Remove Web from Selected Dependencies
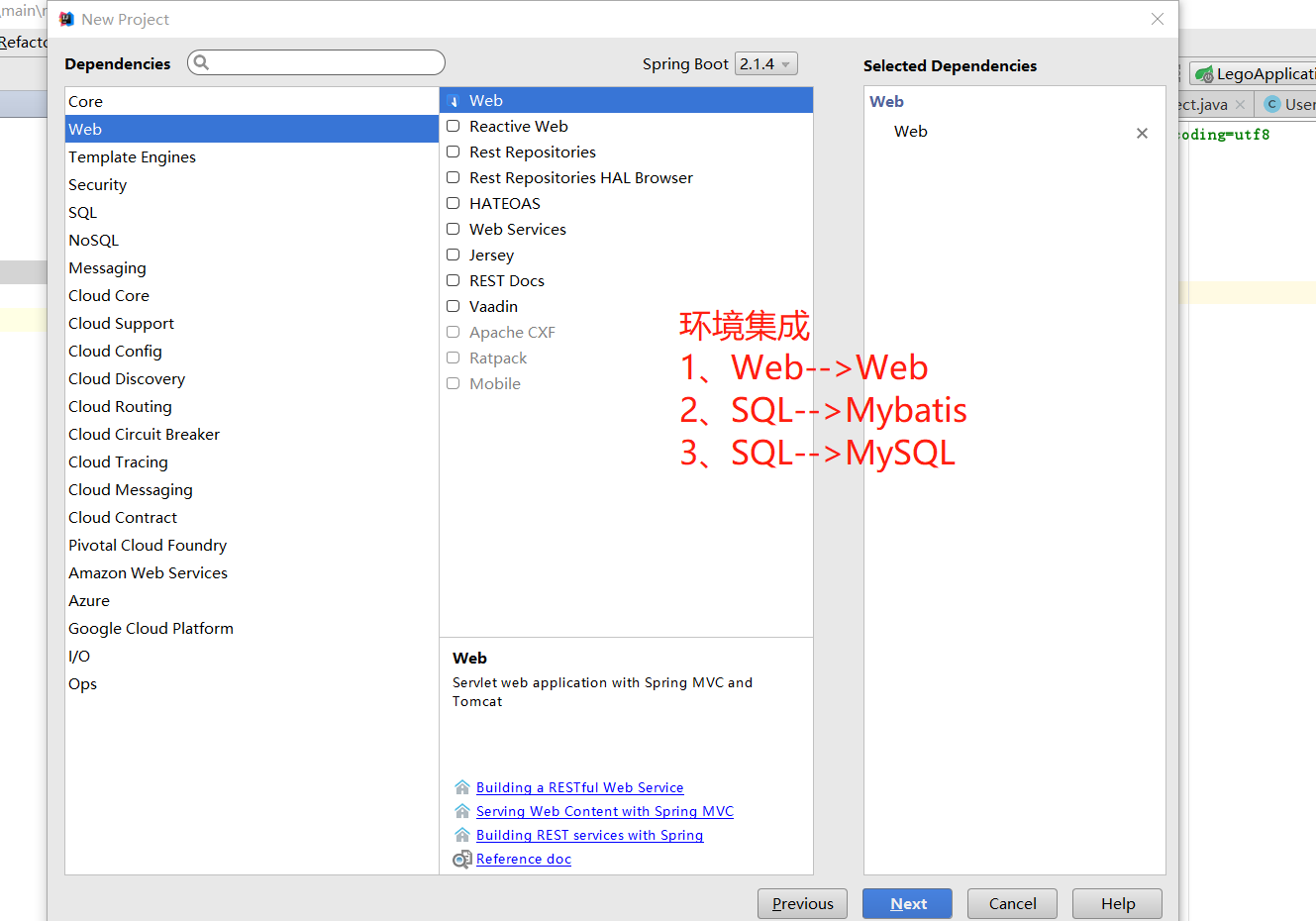Image resolution: width=1316 pixels, height=921 pixels. click(x=1142, y=133)
